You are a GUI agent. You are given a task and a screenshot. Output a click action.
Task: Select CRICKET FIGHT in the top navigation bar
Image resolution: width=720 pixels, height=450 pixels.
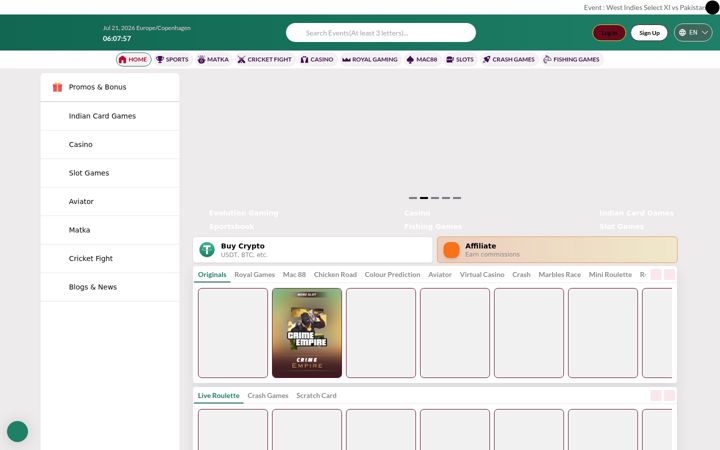click(x=264, y=60)
